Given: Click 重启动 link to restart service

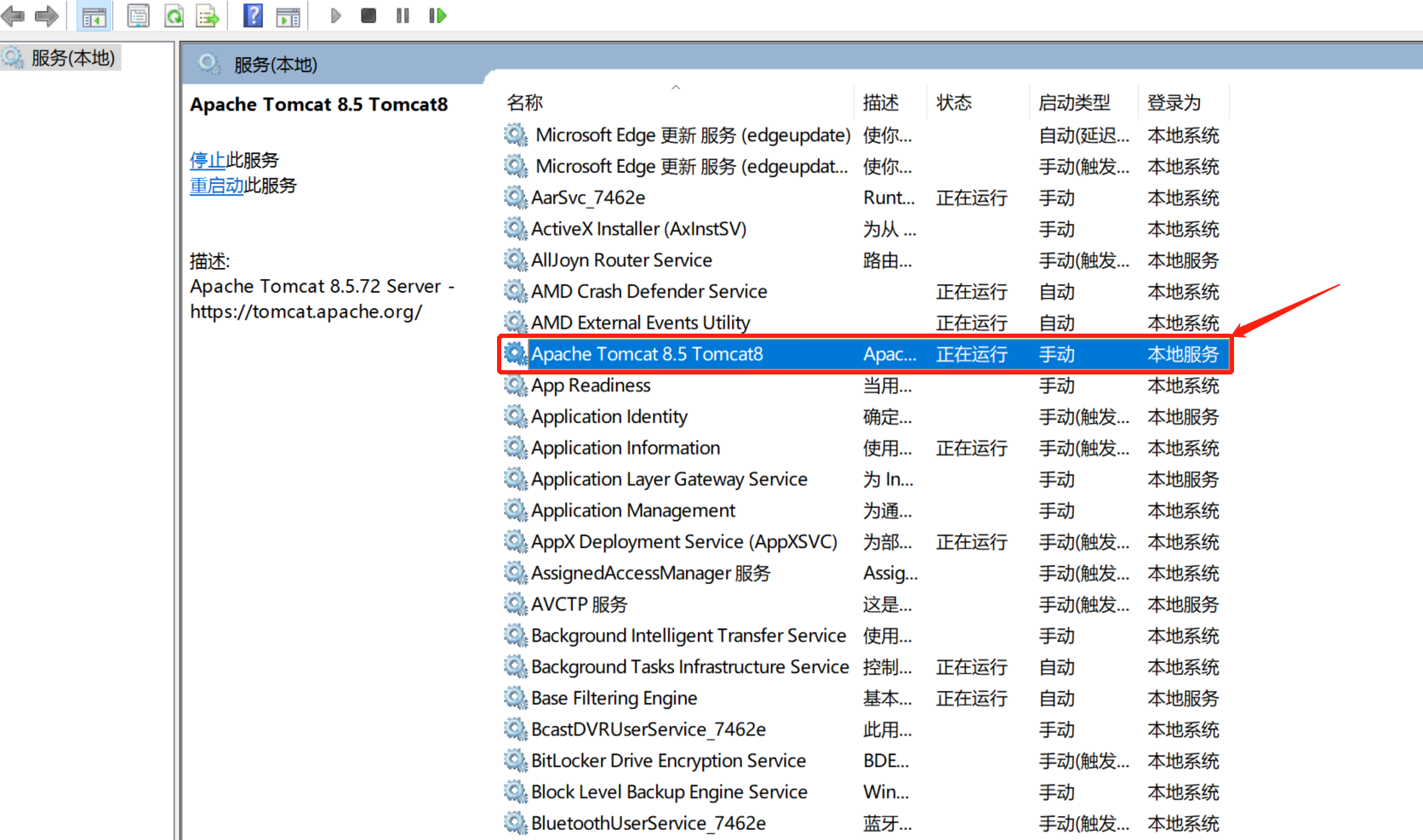Looking at the screenshot, I should tap(217, 186).
